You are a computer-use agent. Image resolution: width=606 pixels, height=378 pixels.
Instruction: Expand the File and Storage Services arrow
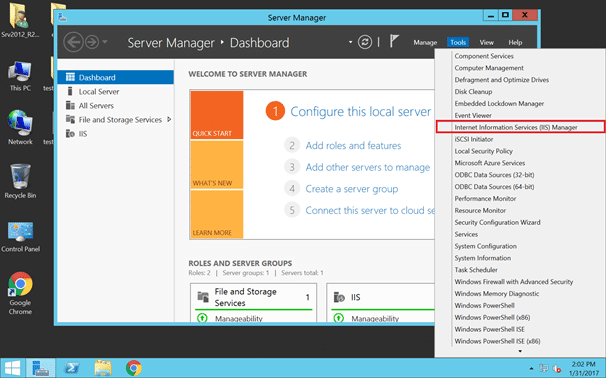point(169,119)
